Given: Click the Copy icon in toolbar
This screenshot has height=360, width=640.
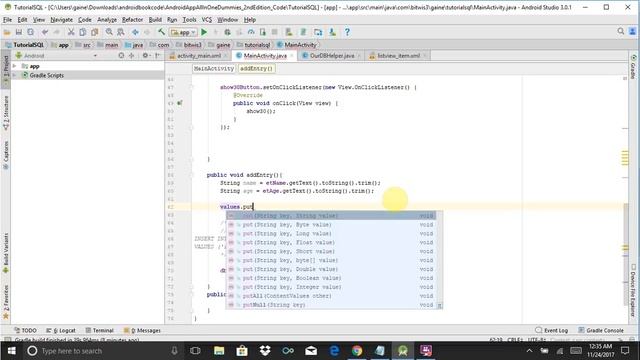Looking at the screenshot, I should [83, 32].
